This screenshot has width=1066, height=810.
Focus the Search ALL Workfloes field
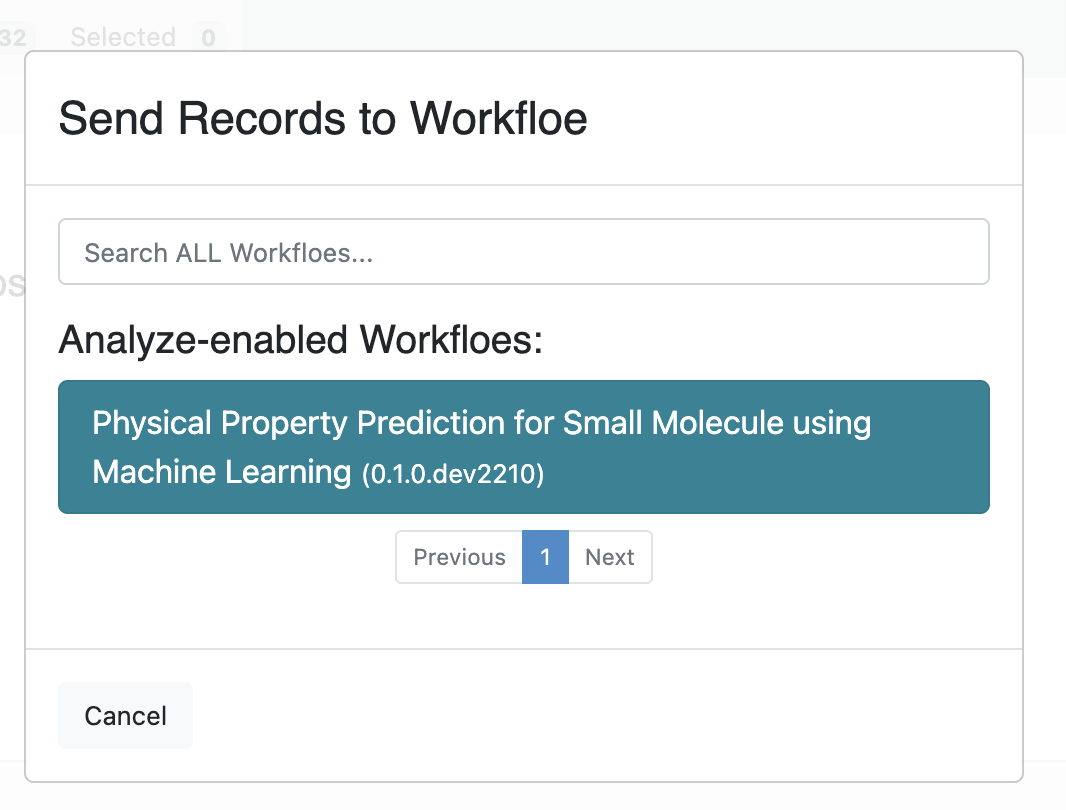(x=523, y=252)
